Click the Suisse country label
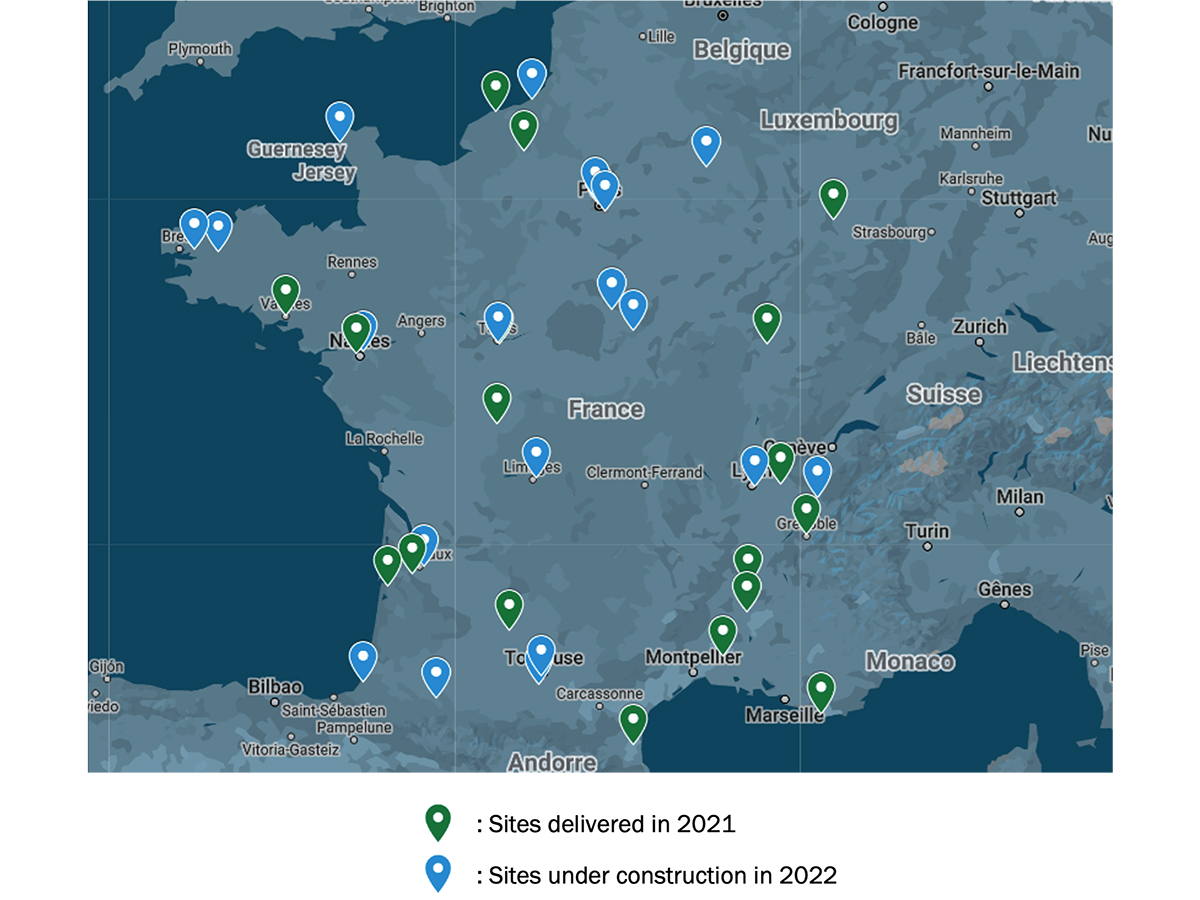1200x900 pixels. click(944, 394)
